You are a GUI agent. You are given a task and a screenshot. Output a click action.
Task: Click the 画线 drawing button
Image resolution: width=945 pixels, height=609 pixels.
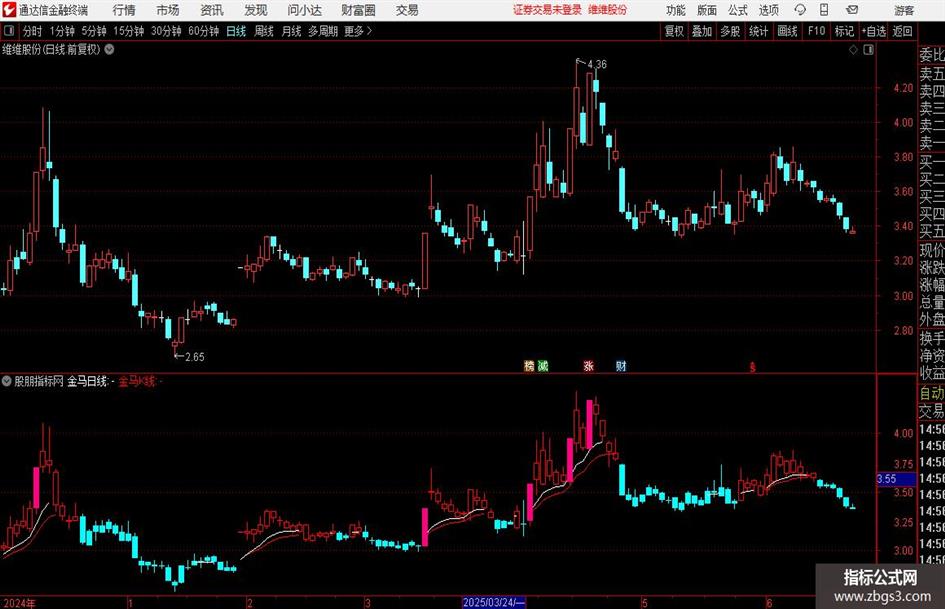coord(787,31)
